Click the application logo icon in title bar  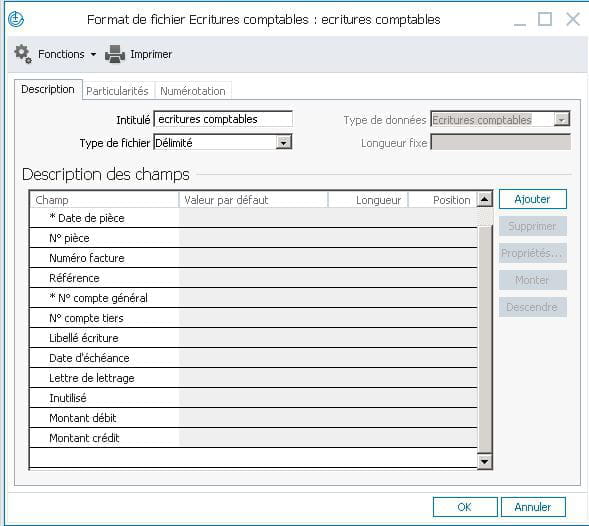click(16, 19)
